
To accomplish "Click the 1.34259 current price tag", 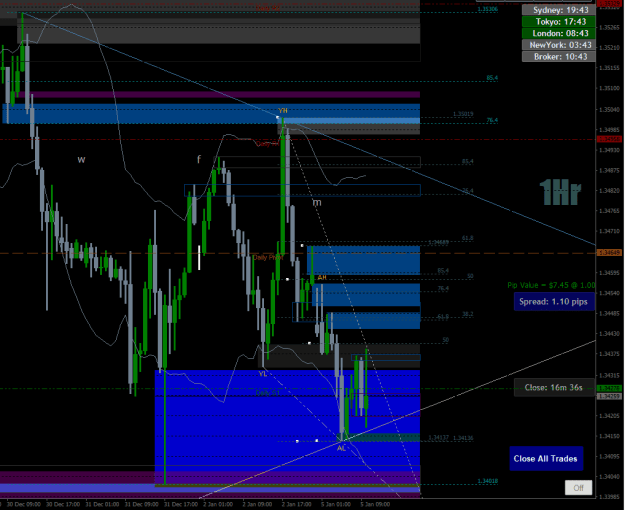I will (x=609, y=396).
